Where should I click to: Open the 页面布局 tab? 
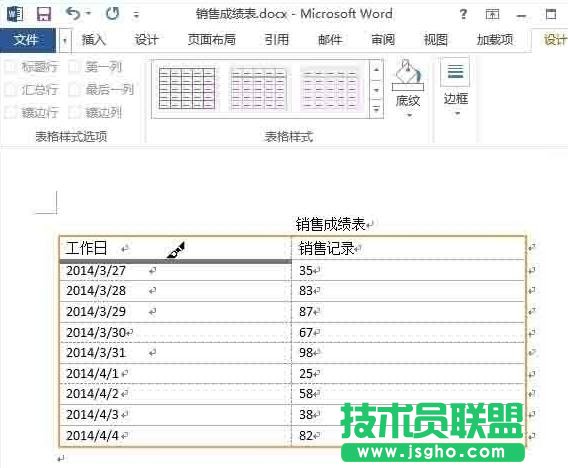pos(212,39)
